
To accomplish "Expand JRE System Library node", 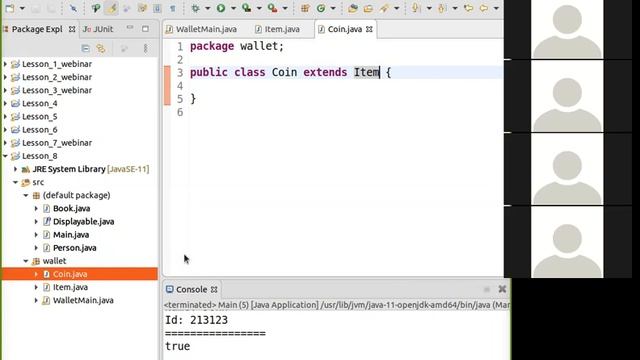I will point(16,169).
